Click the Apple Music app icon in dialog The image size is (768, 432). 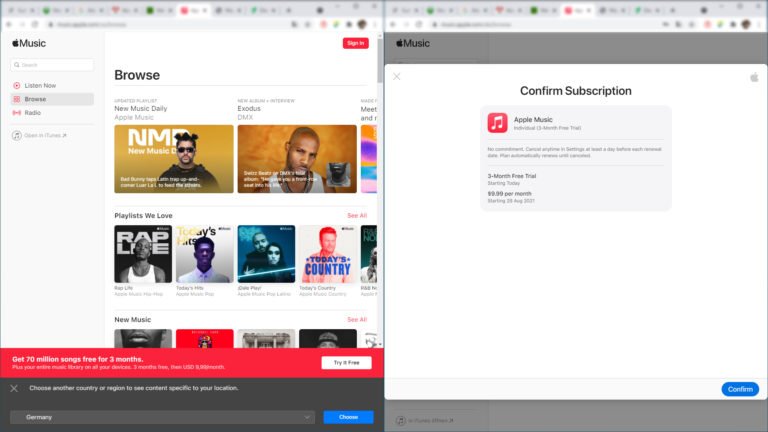tap(497, 123)
